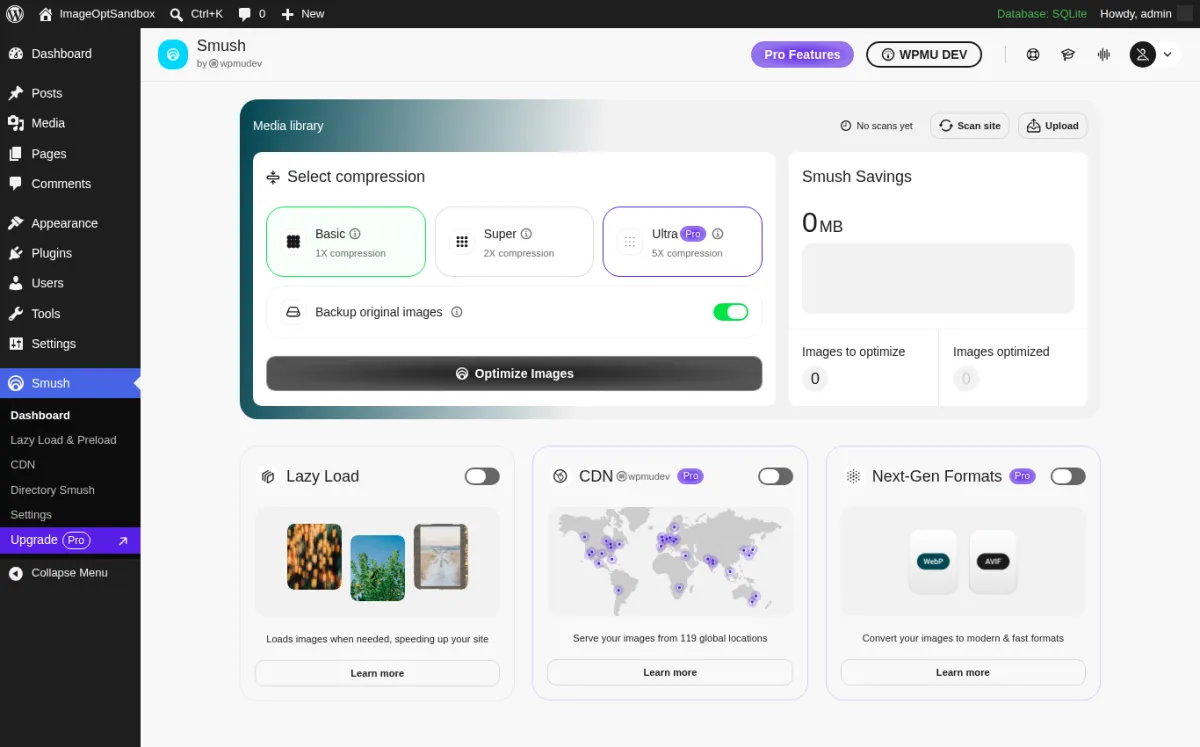Image resolution: width=1200 pixels, height=747 pixels.
Task: Click the Optimize Images button
Action: pyautogui.click(x=514, y=373)
